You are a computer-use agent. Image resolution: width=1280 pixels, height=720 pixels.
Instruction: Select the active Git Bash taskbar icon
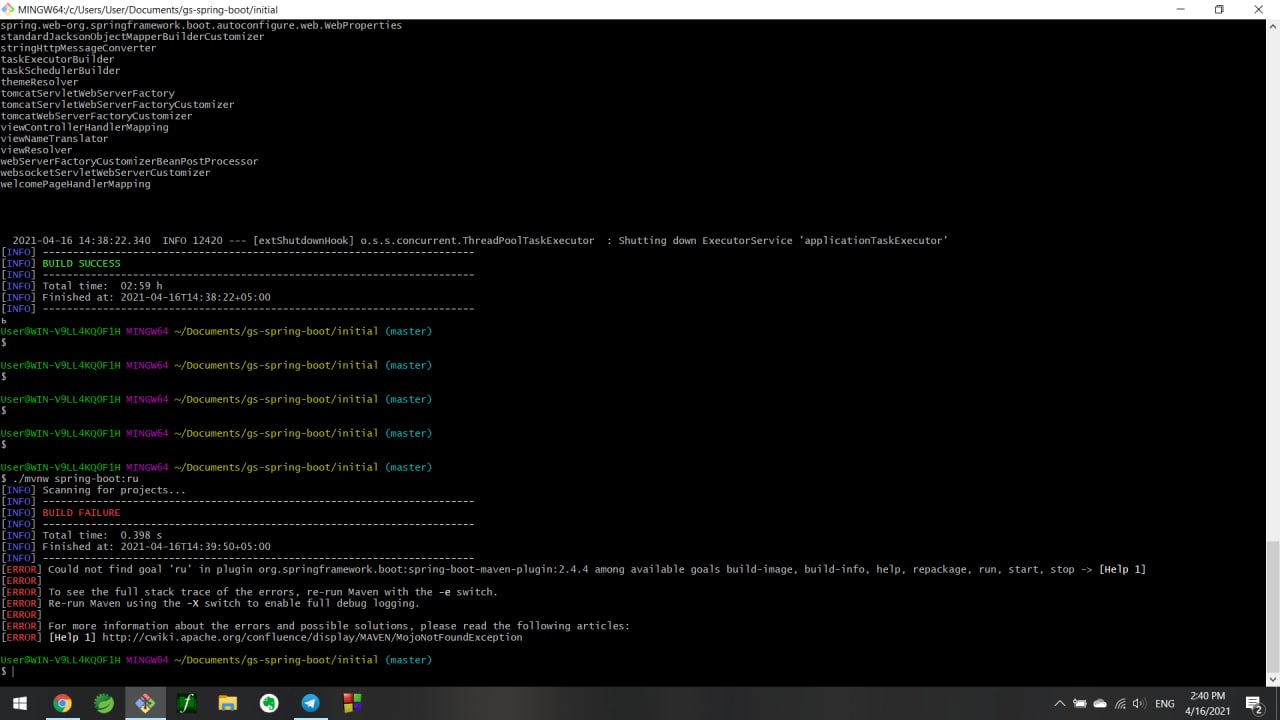(145, 703)
